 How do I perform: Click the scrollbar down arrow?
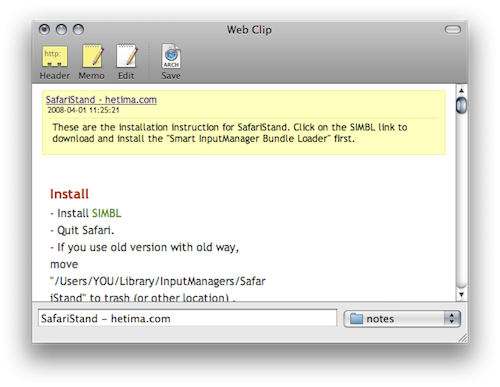click(x=461, y=295)
